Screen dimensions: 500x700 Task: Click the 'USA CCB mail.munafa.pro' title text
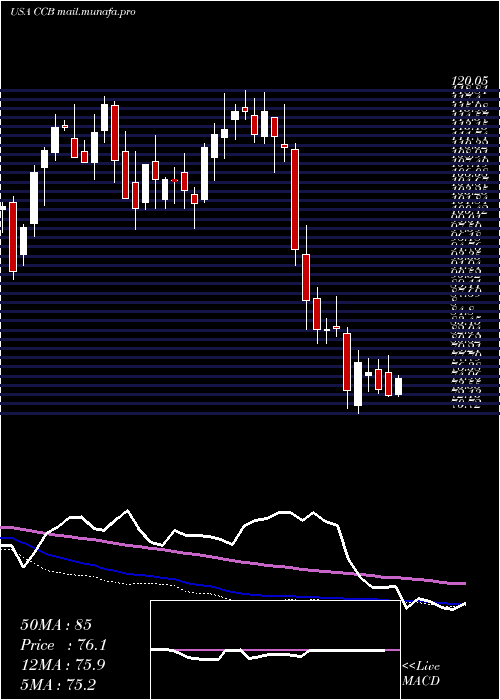click(x=72, y=12)
